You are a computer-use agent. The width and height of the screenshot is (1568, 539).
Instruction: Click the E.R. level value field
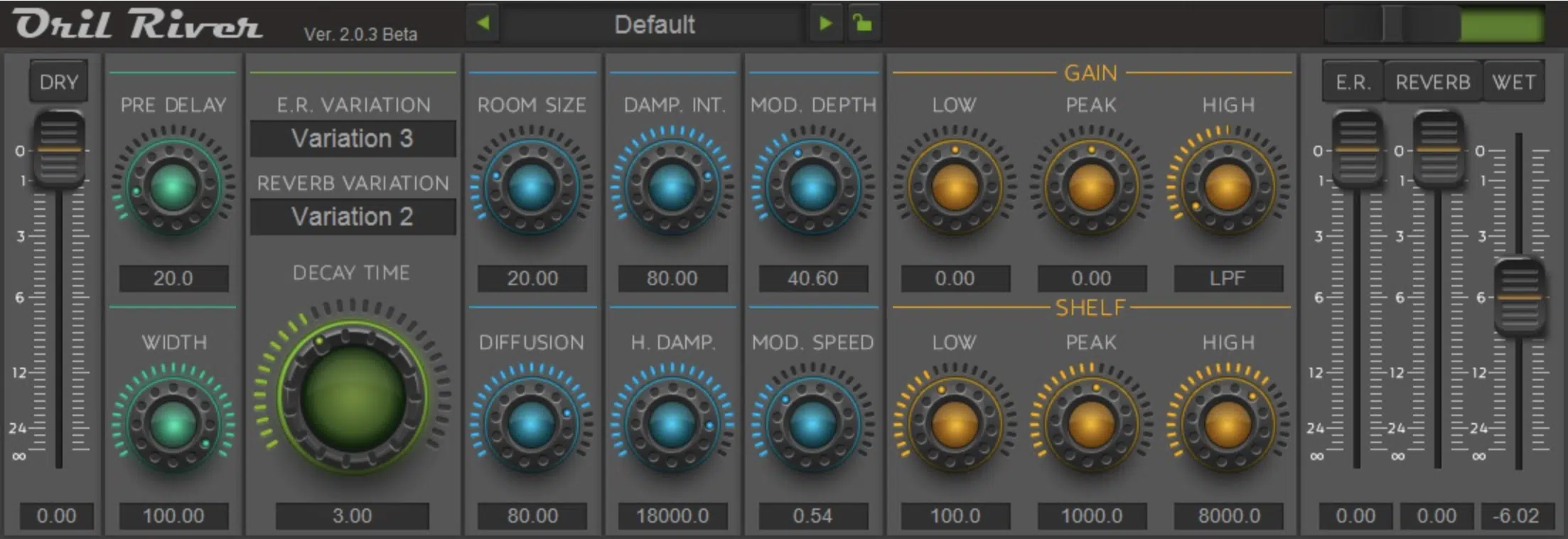coord(1355,516)
